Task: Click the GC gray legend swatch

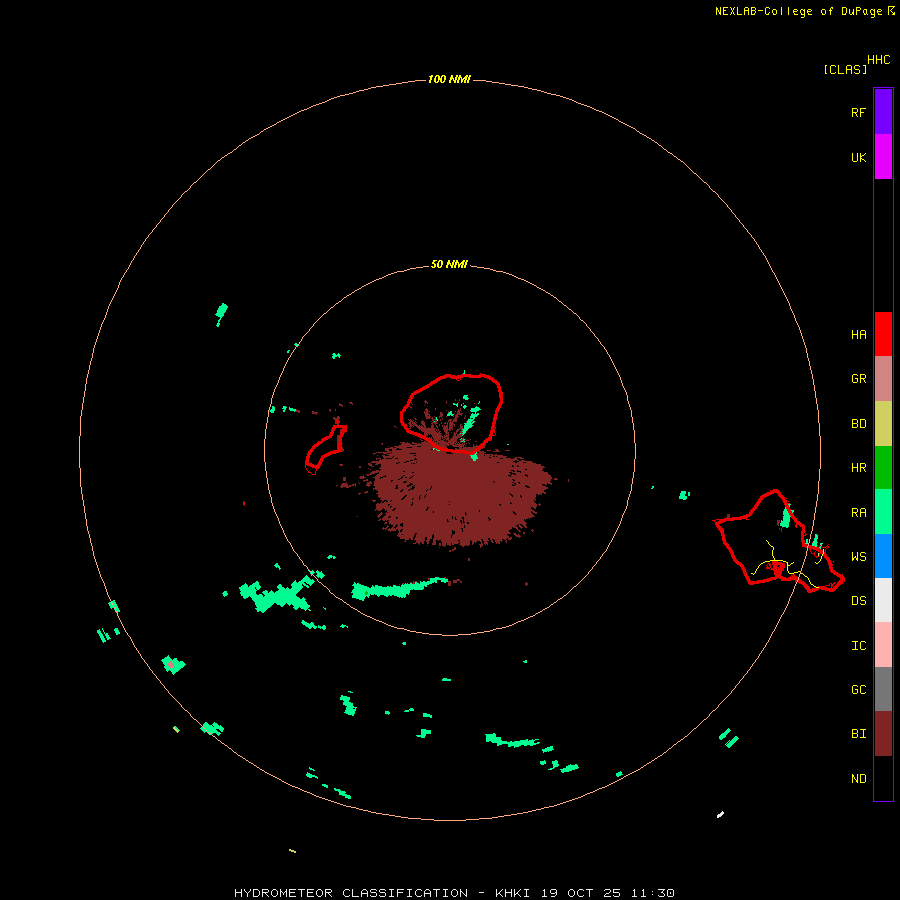Action: (883, 689)
